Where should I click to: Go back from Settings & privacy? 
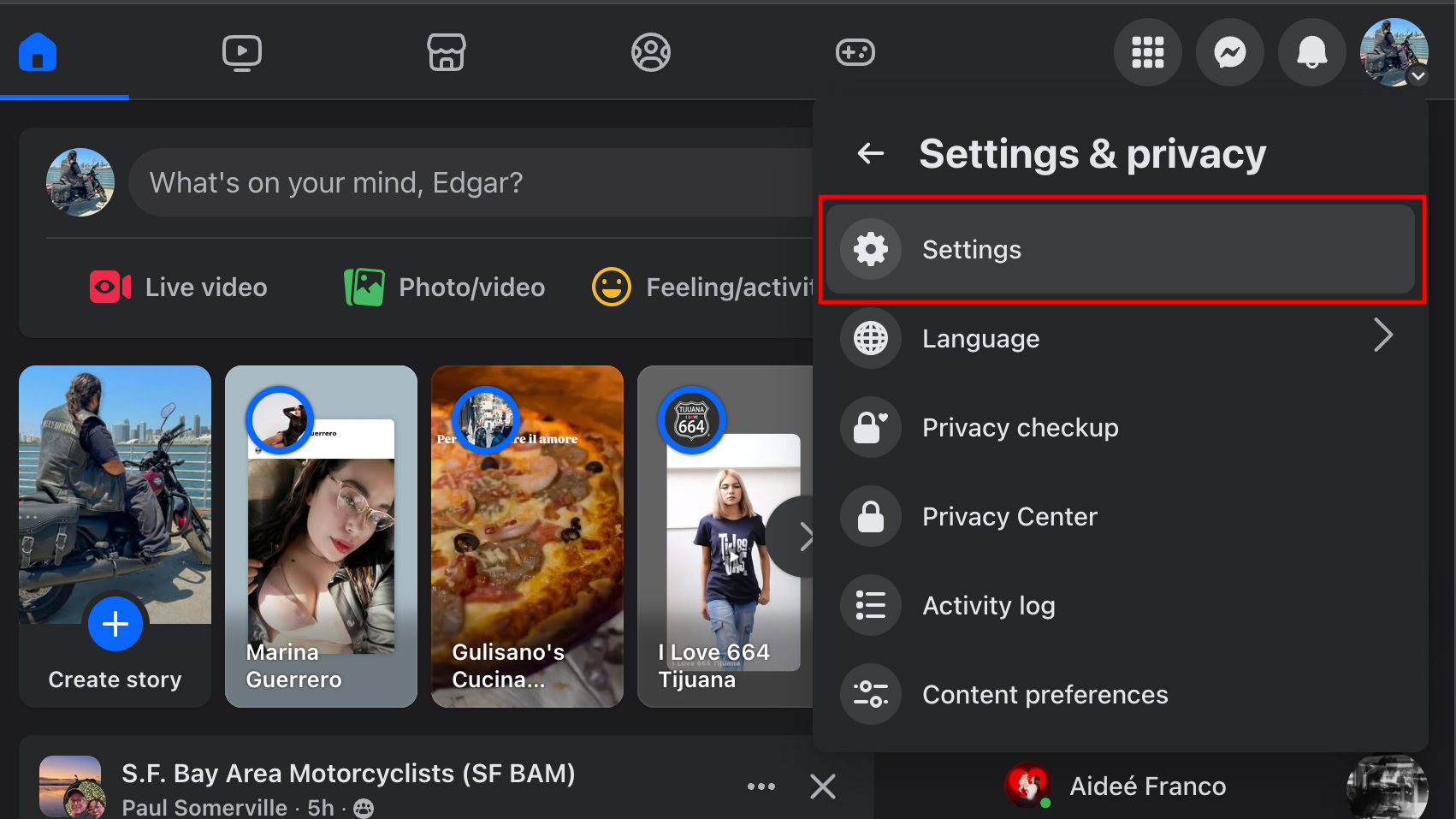click(x=871, y=153)
